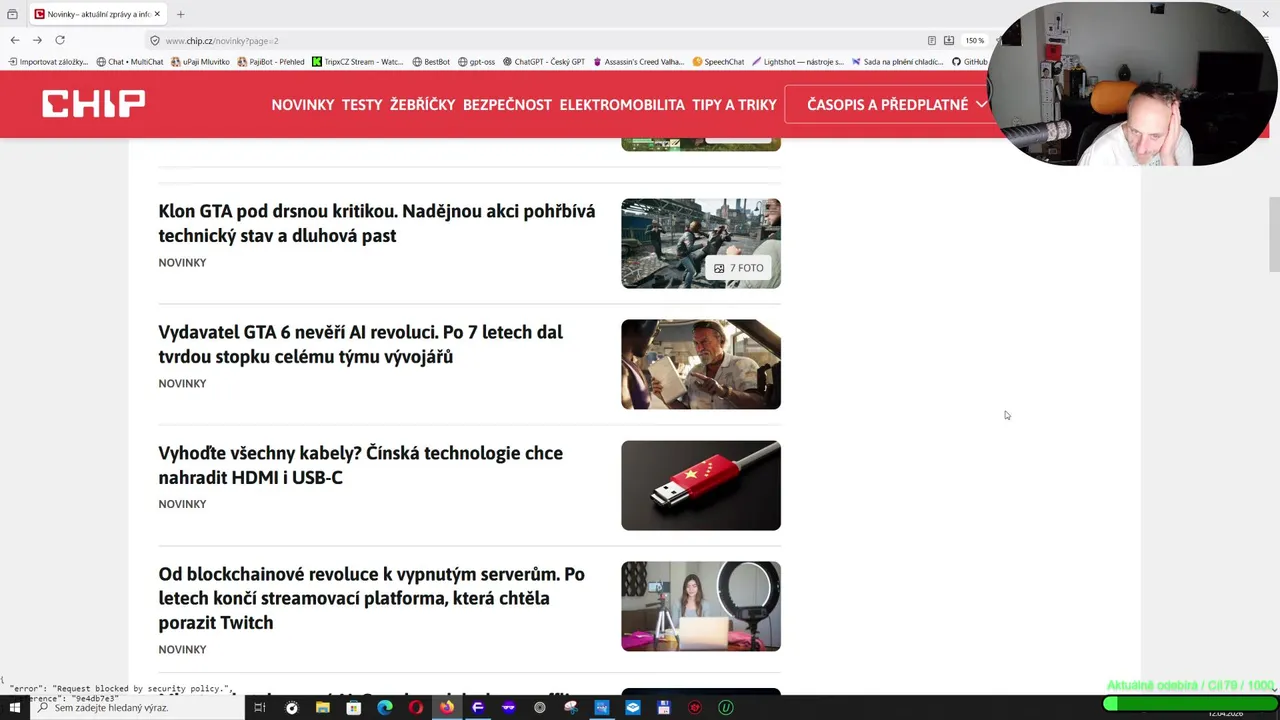Open ŽEBŘÍČKY menu item
This screenshot has width=1280, height=720.
click(x=422, y=104)
